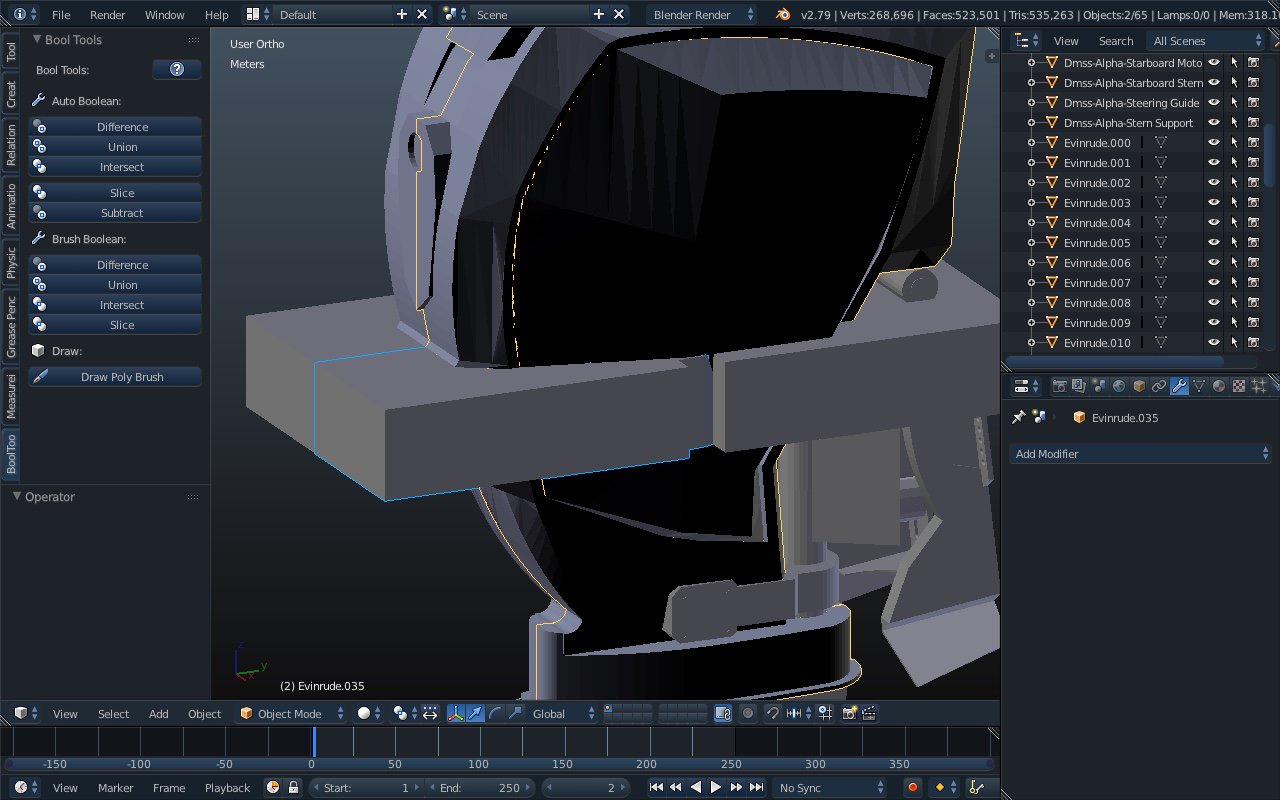Select the rotate manipulator arc icon

(495, 713)
